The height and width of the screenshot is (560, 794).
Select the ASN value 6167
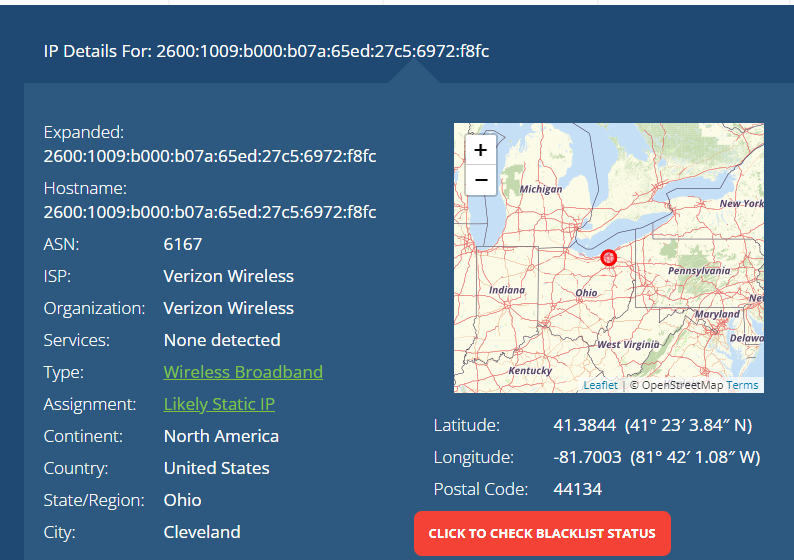pos(183,245)
